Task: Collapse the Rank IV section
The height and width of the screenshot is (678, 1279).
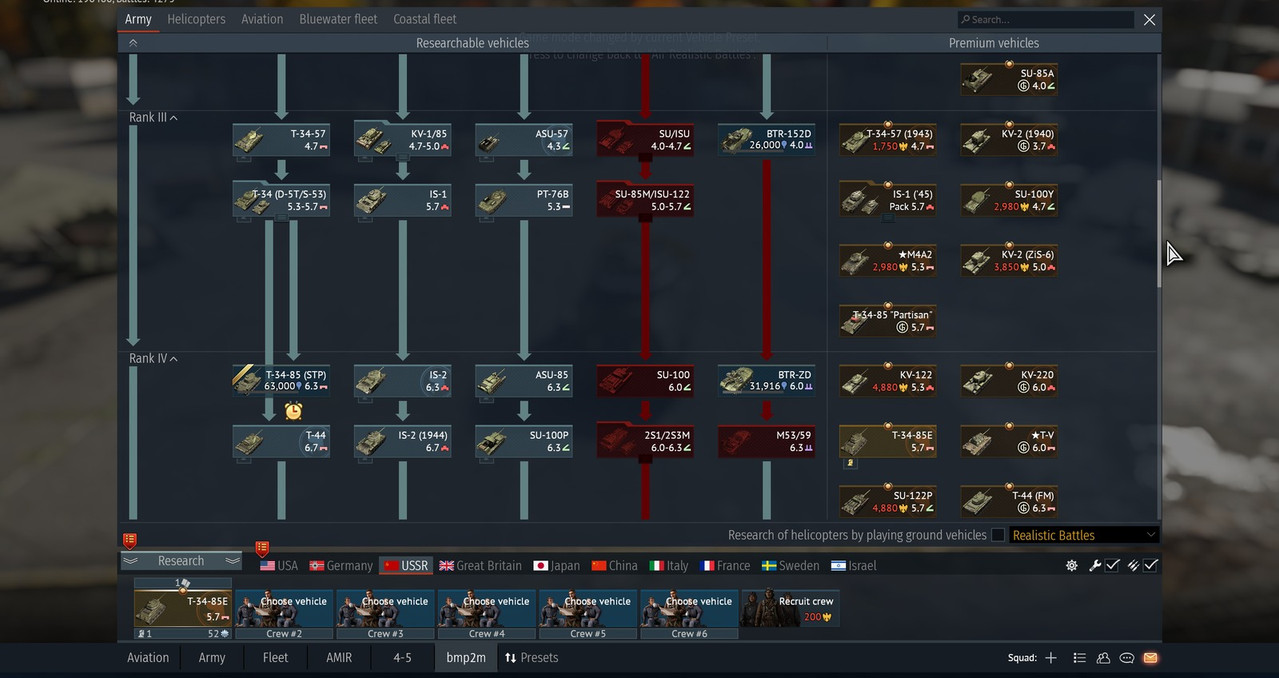Action: (174, 359)
